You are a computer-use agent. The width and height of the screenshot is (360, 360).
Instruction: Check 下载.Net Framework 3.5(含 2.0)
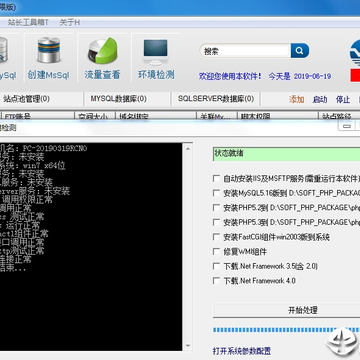(x=216, y=266)
